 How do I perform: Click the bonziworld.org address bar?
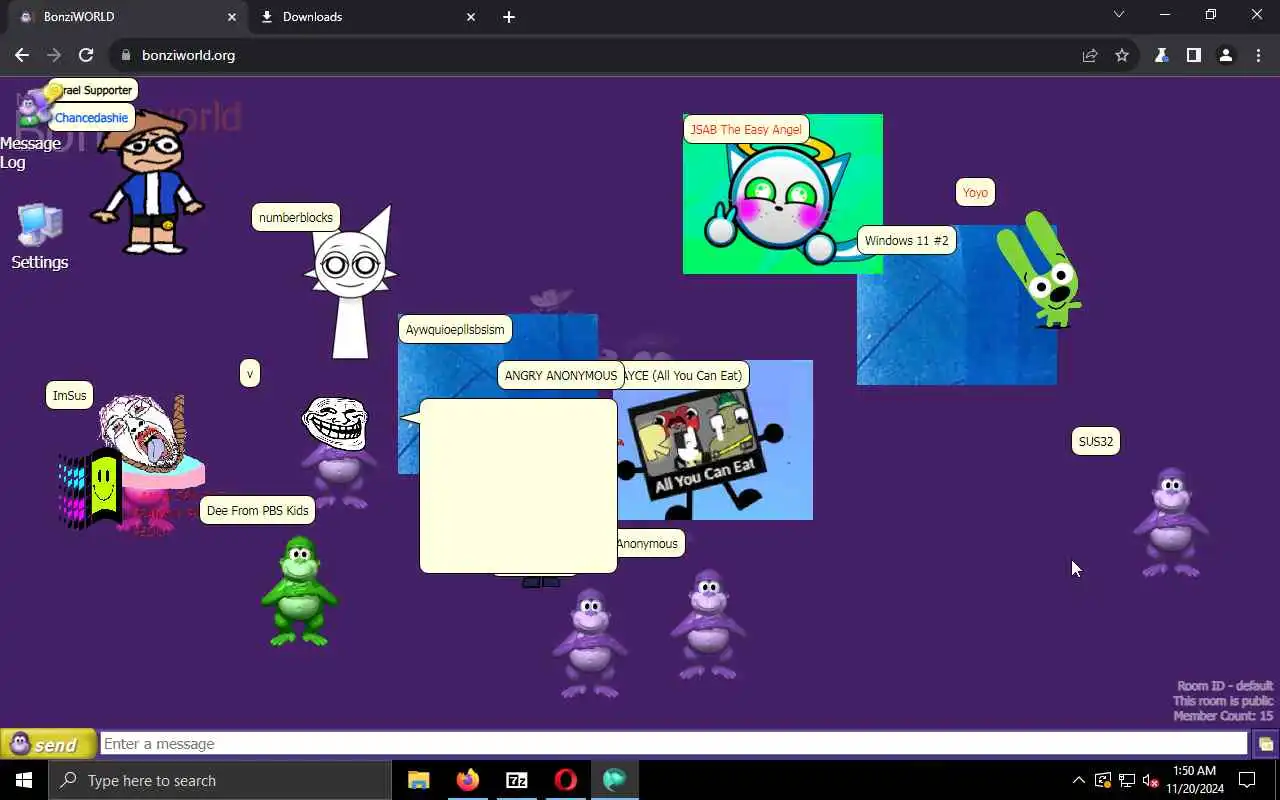pos(600,56)
